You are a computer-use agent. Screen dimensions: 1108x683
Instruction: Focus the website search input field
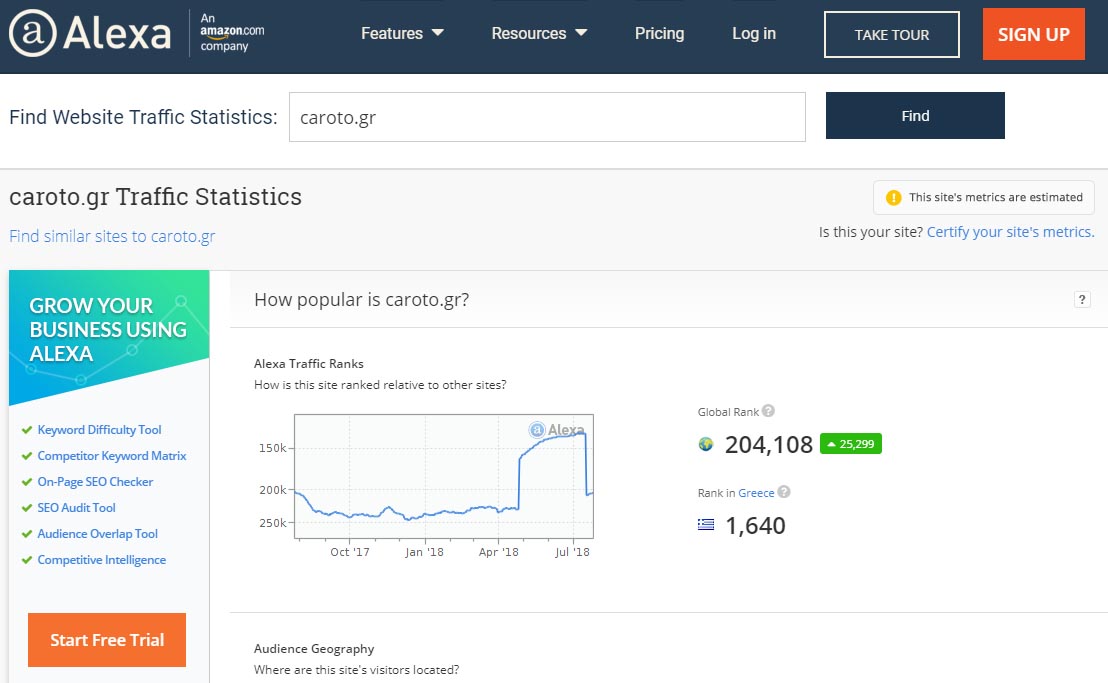click(x=547, y=117)
